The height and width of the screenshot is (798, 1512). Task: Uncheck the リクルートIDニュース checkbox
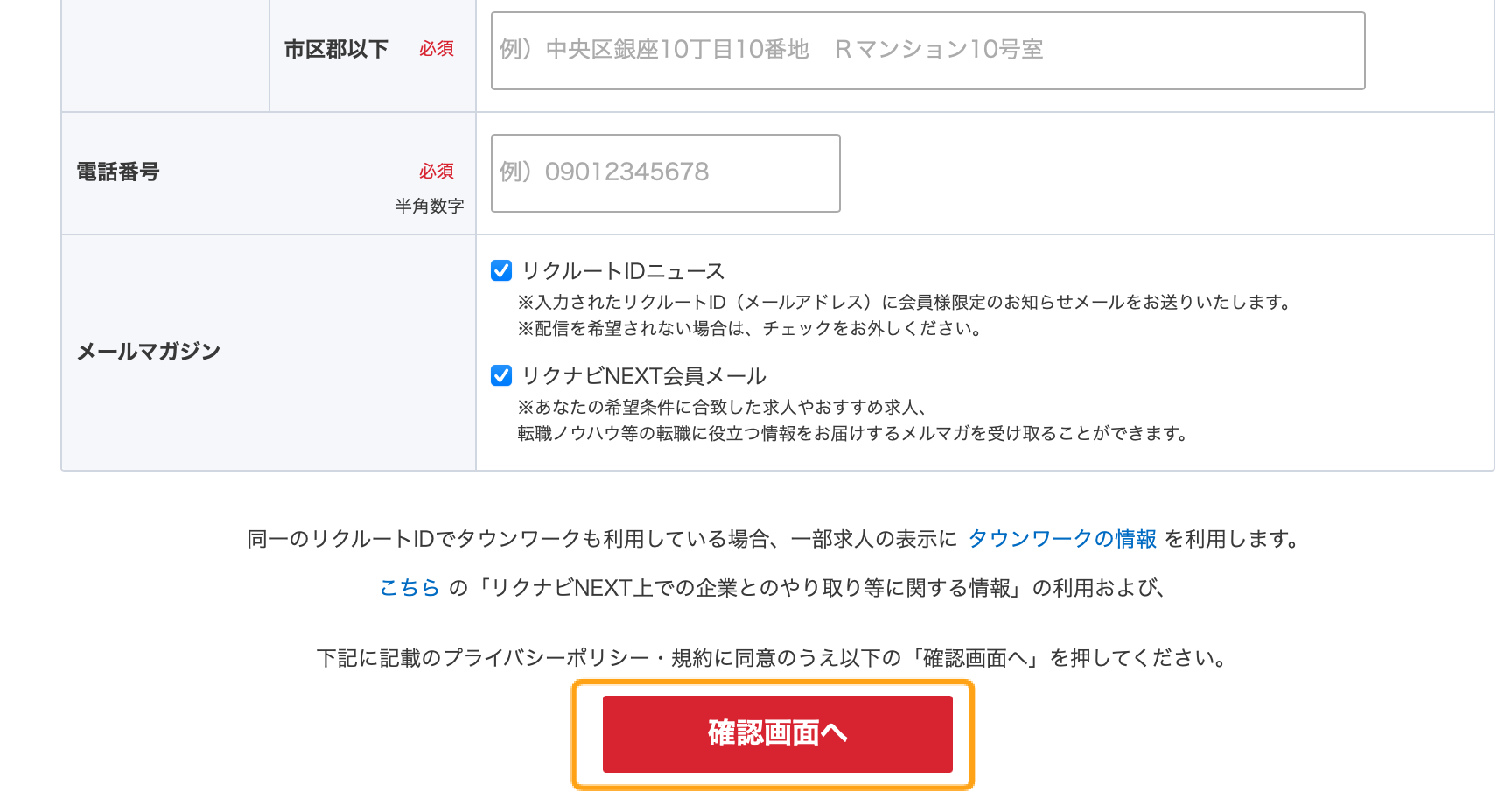coord(501,271)
